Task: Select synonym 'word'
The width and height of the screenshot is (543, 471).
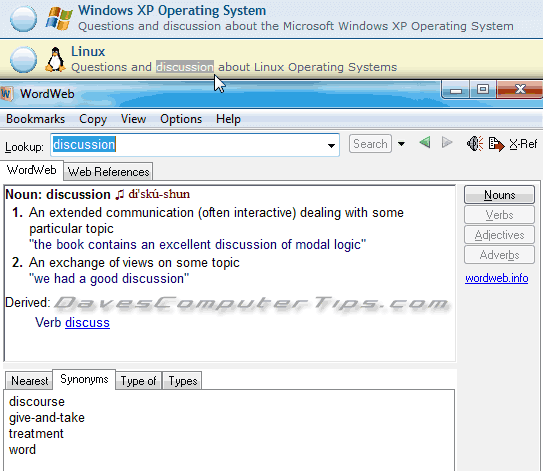Action: pyautogui.click(x=22, y=450)
